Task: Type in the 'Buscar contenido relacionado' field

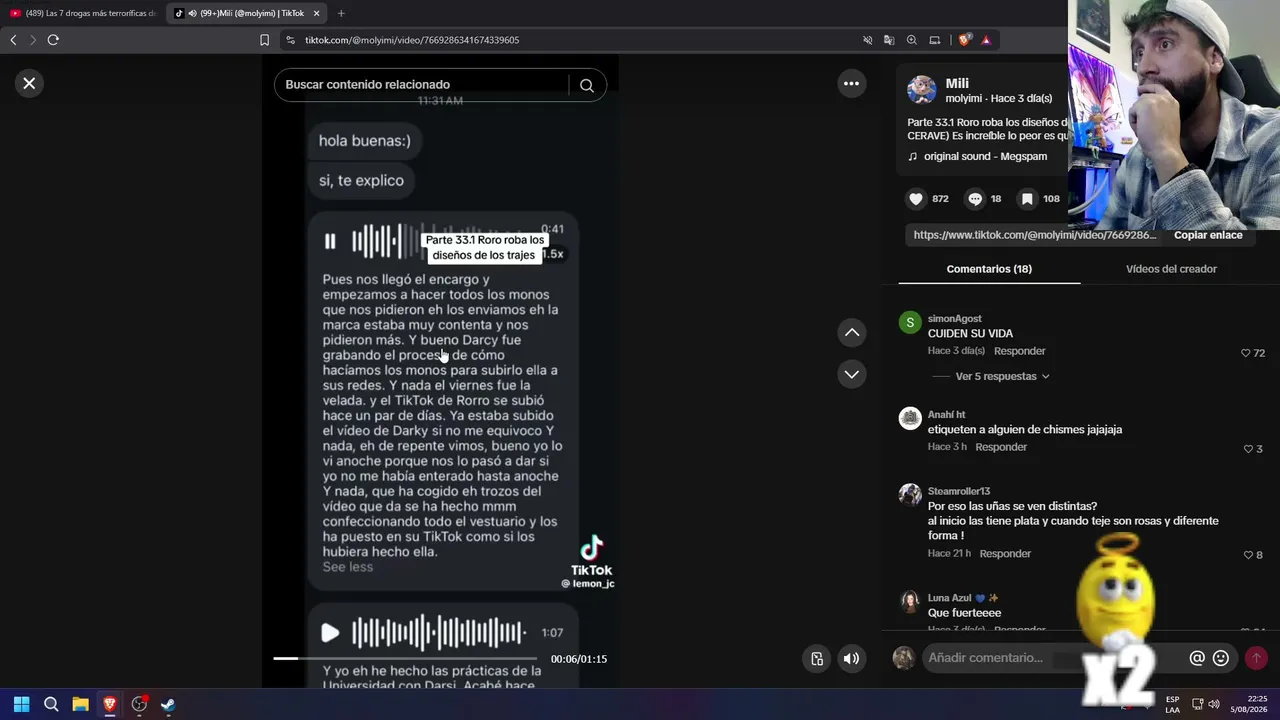Action: pos(424,85)
